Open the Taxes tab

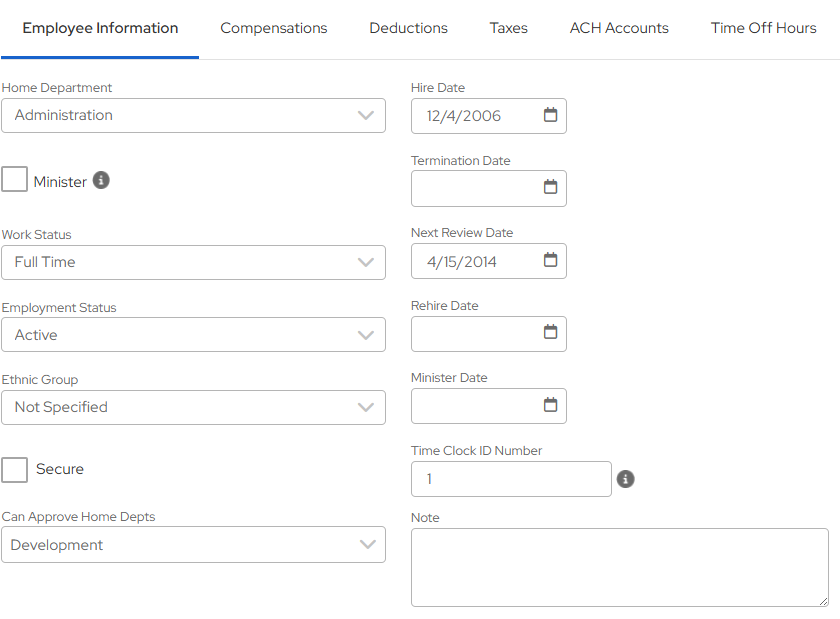click(x=508, y=28)
